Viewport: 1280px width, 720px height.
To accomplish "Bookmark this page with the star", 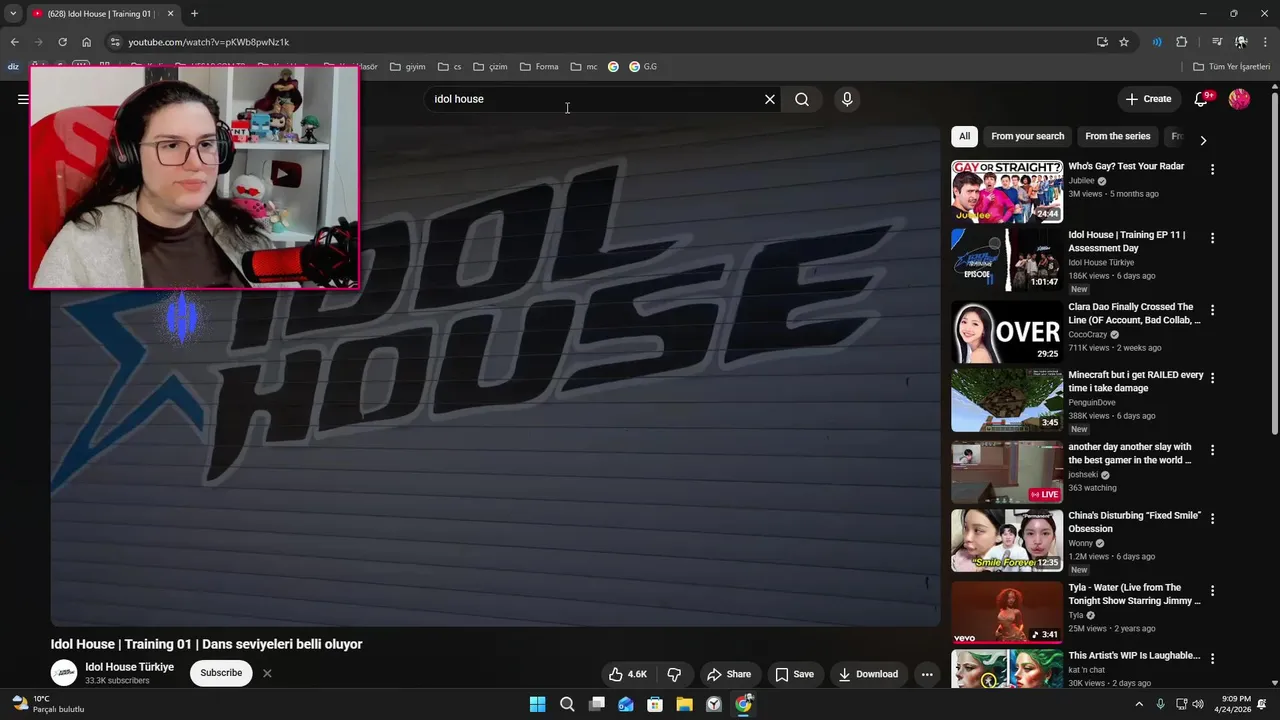I will [1124, 42].
